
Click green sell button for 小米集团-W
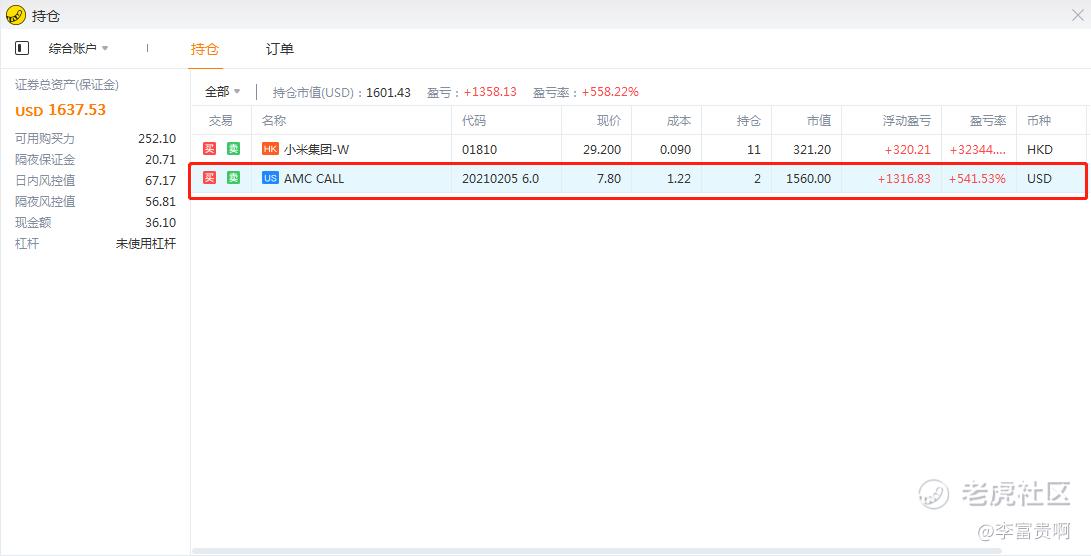click(233, 149)
